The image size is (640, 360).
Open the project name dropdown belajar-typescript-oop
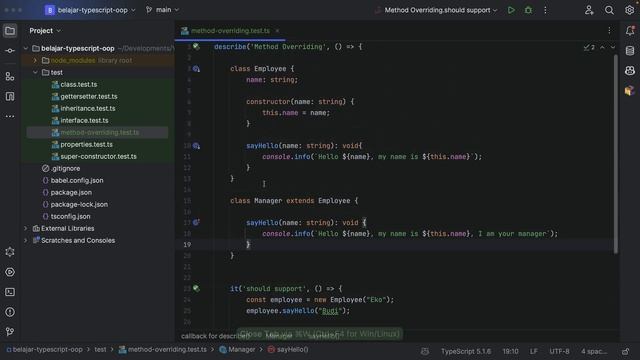click(90, 10)
